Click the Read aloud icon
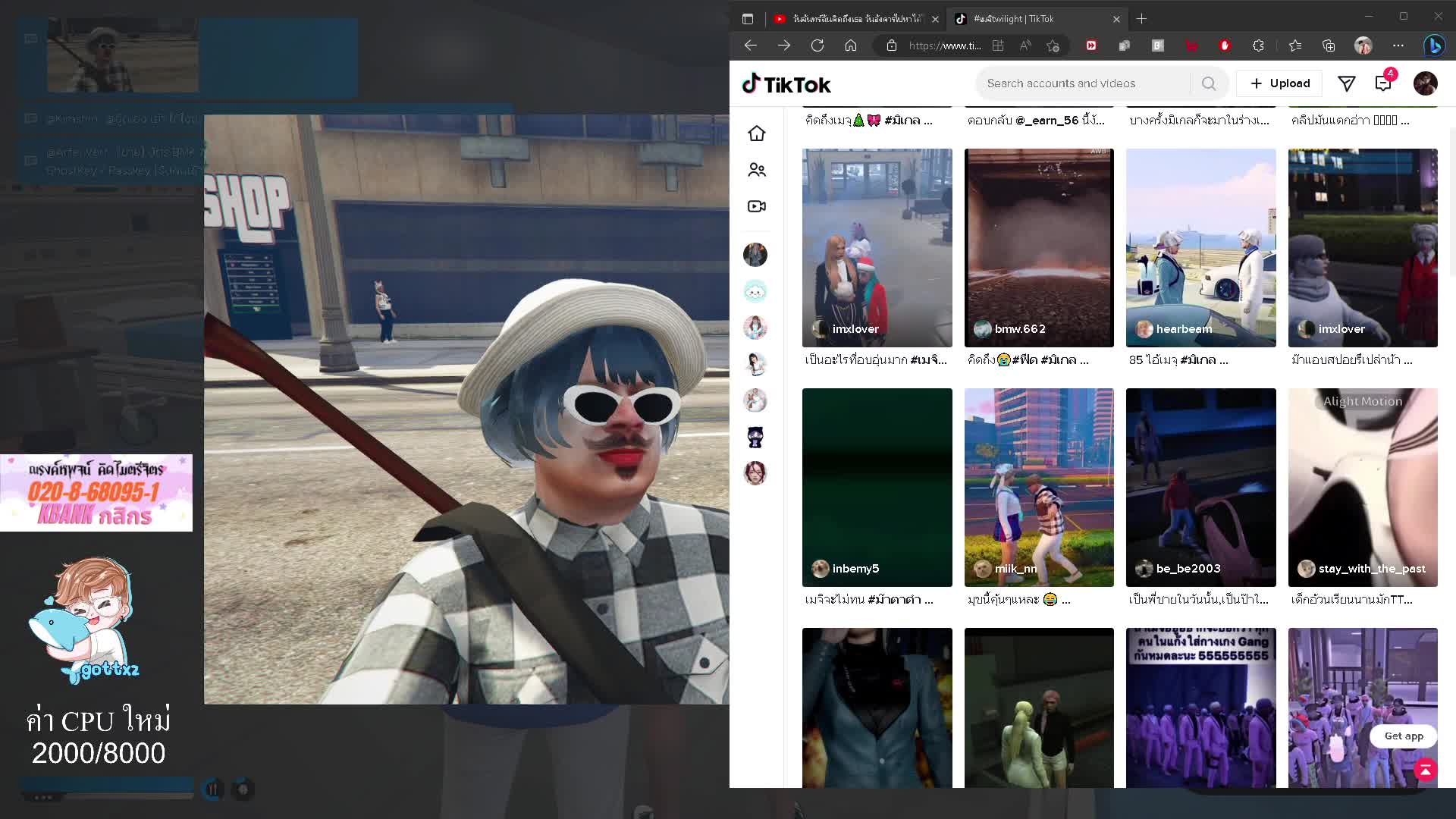The height and width of the screenshot is (819, 1456). click(1025, 45)
